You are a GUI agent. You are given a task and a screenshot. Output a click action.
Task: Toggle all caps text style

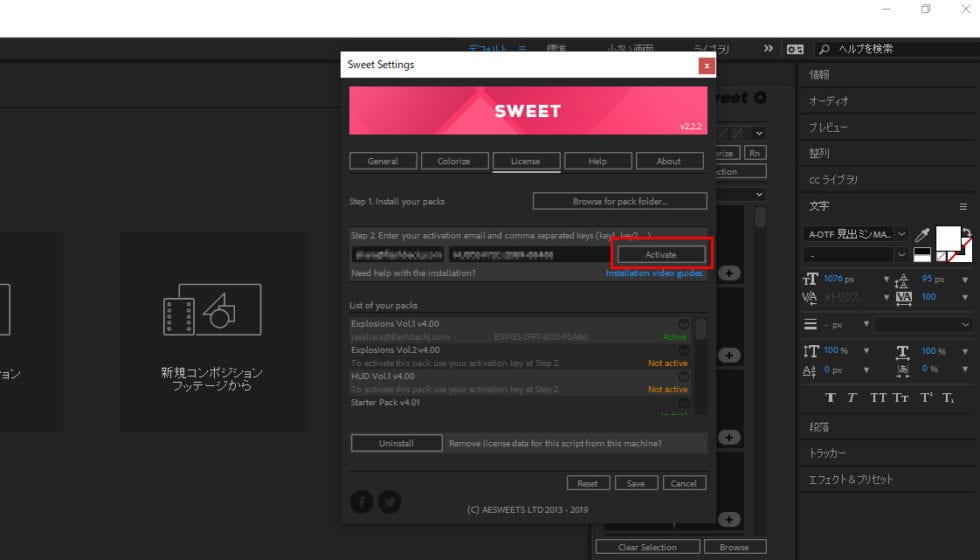(x=878, y=398)
